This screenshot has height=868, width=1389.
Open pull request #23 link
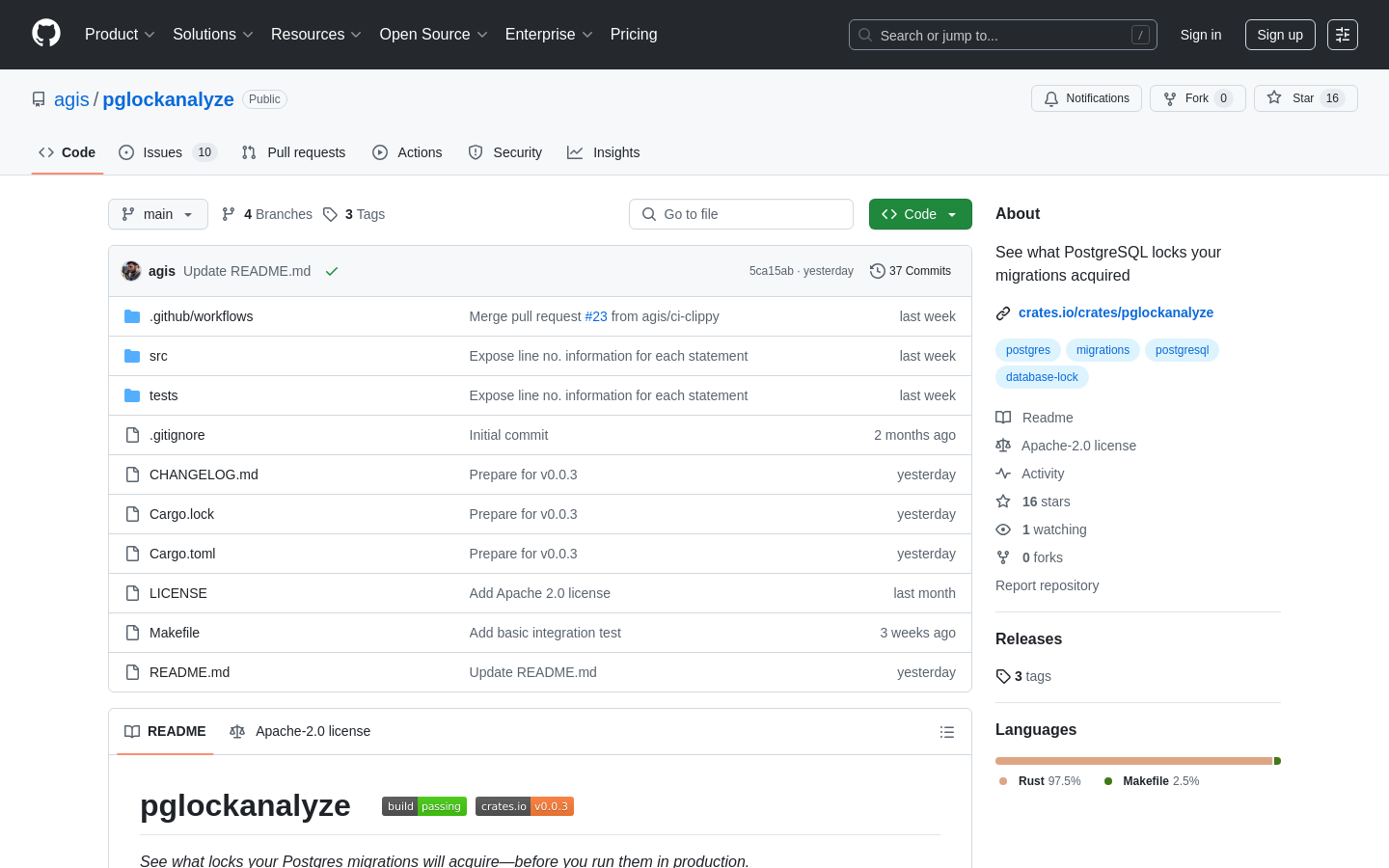click(x=596, y=316)
